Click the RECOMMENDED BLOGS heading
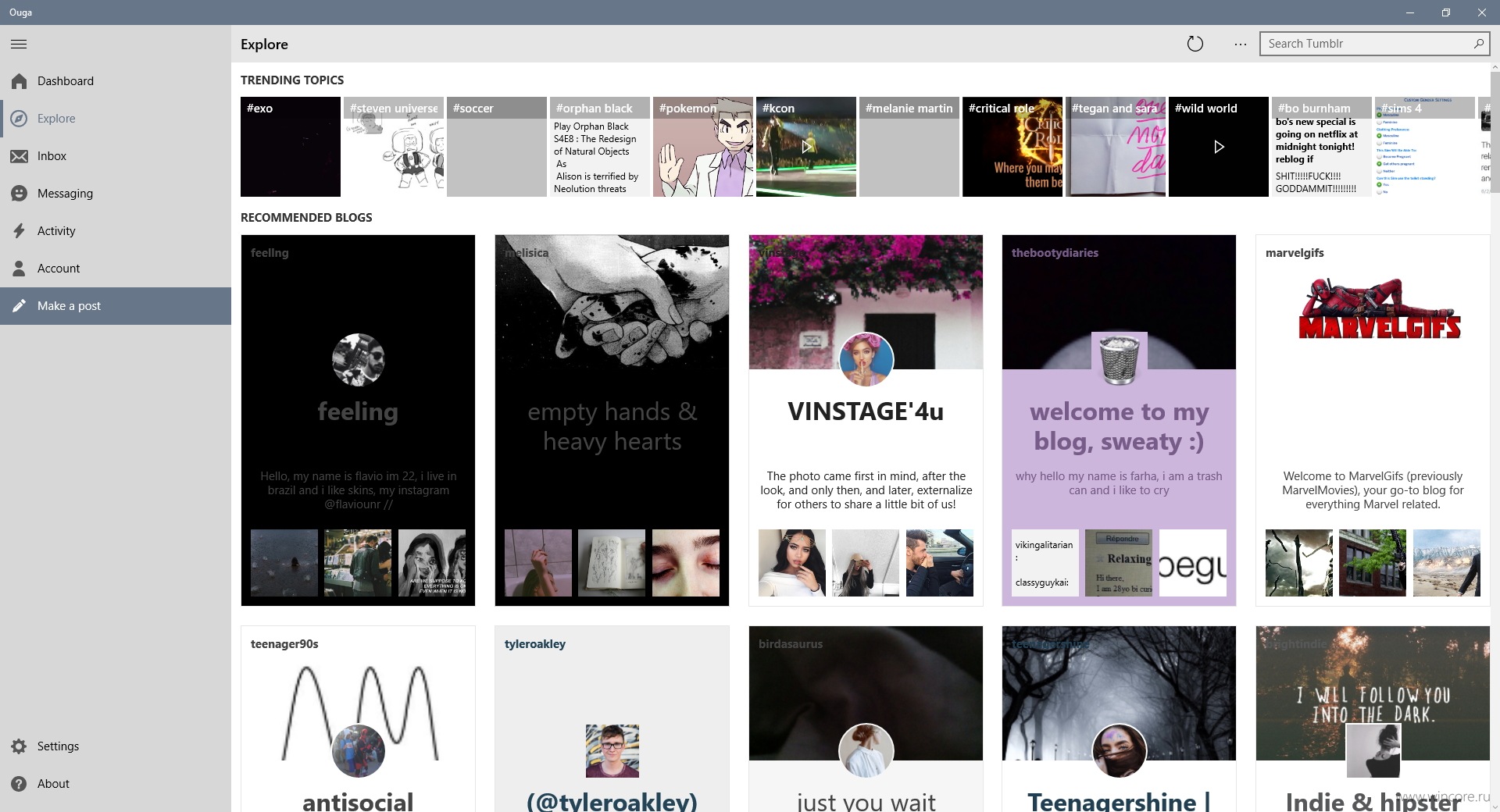Image resolution: width=1500 pixels, height=812 pixels. click(306, 217)
